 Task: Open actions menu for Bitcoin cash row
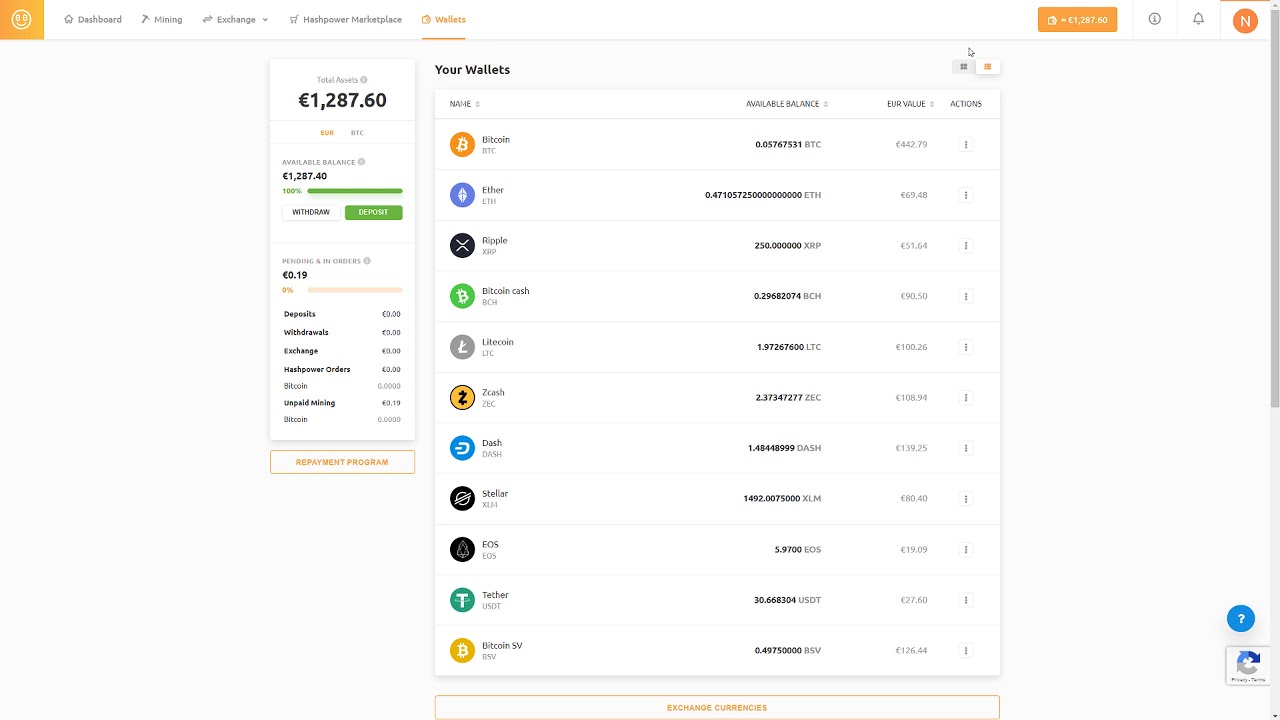966,296
